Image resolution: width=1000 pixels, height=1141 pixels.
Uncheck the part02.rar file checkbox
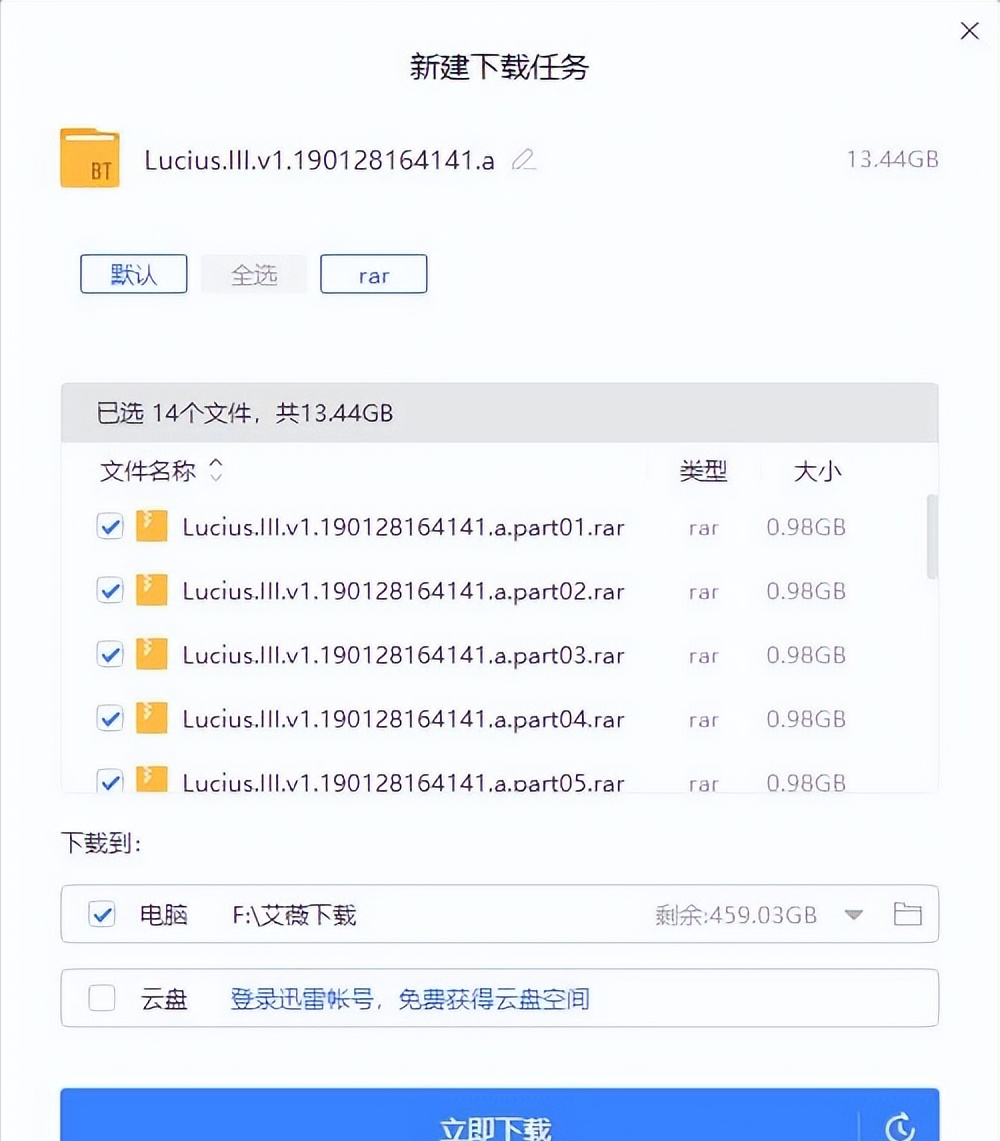tap(110, 590)
